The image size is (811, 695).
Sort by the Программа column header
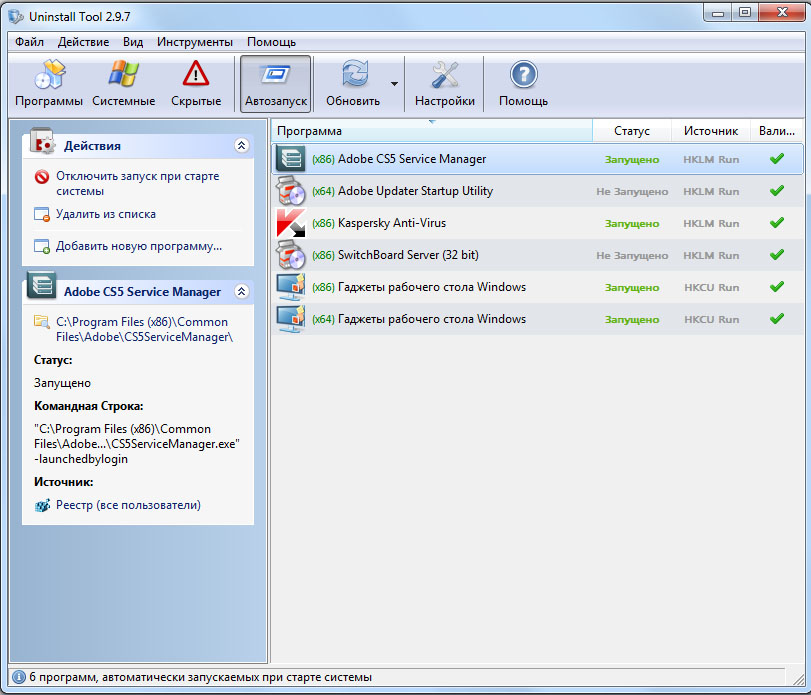(x=431, y=131)
